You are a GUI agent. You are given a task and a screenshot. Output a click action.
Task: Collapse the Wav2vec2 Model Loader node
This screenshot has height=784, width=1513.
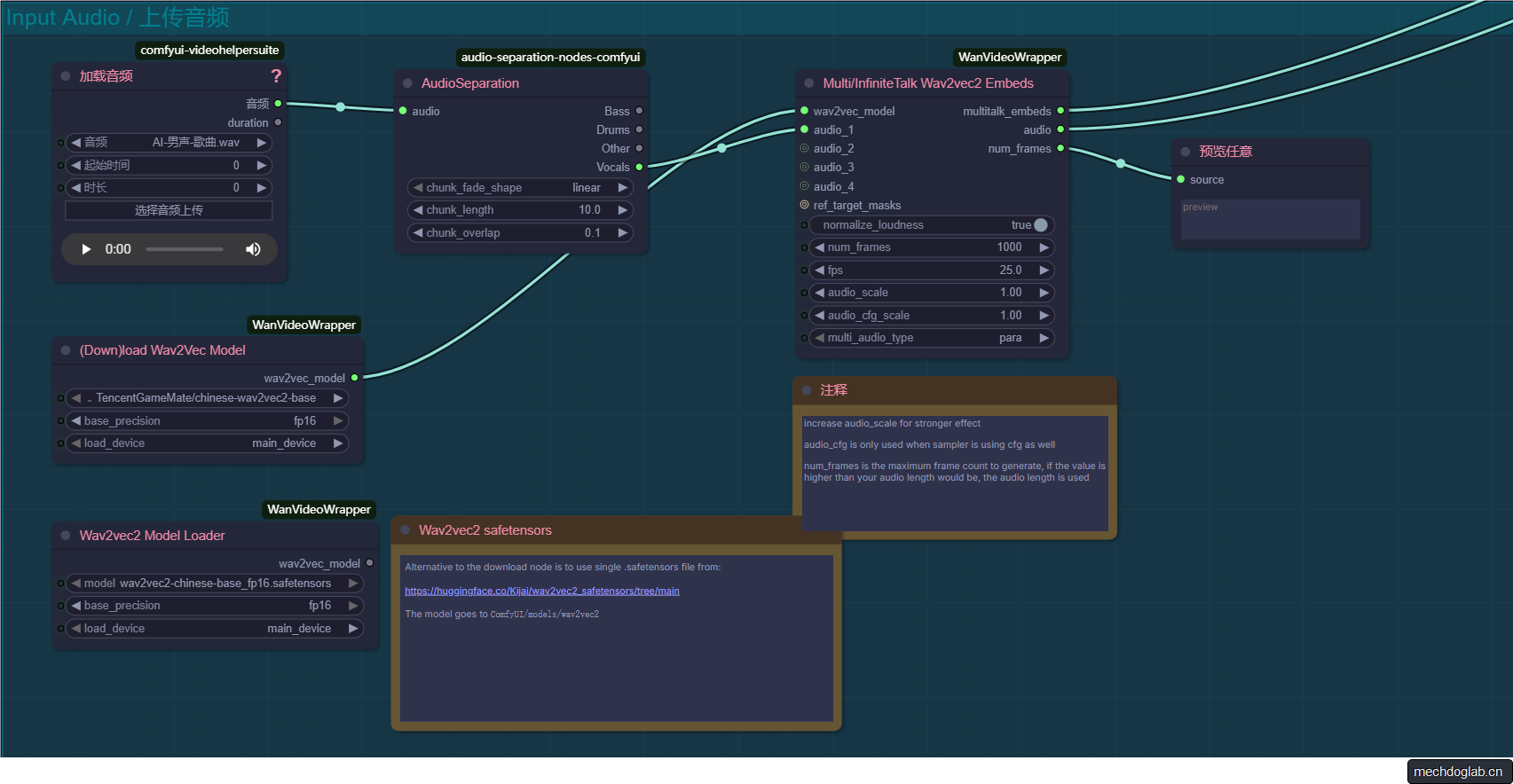[66, 536]
